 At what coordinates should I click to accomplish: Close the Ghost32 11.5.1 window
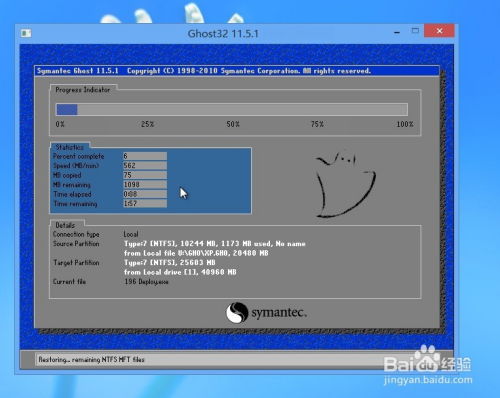click(x=439, y=31)
